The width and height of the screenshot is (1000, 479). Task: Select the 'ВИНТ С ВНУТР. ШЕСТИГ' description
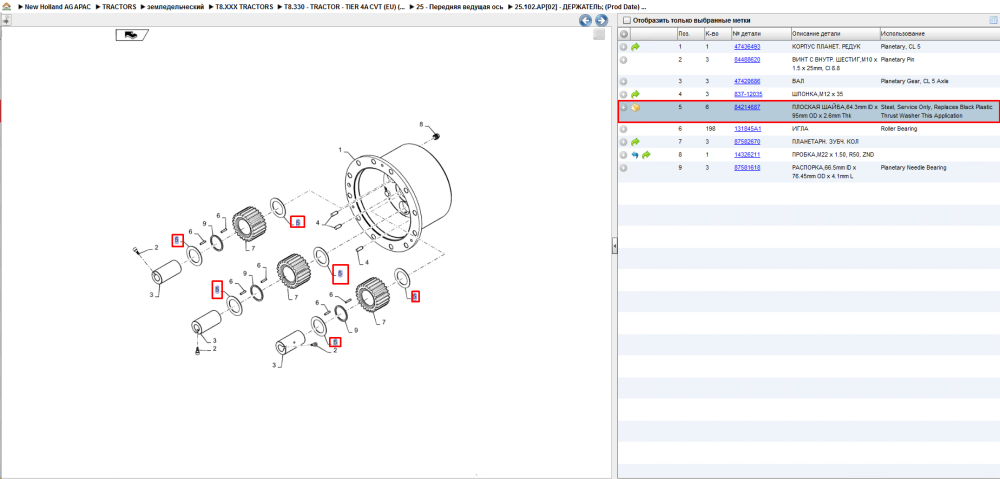pyautogui.click(x=834, y=63)
